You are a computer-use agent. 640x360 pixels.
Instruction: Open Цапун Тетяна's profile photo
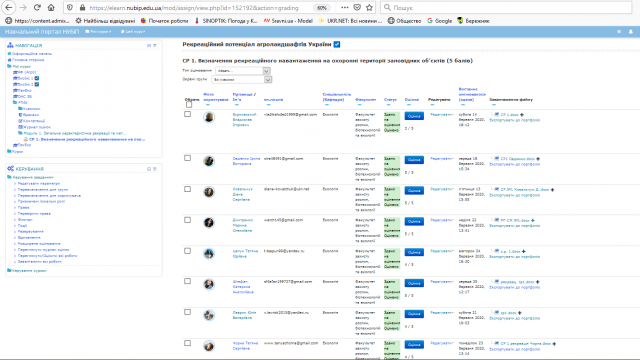(x=209, y=253)
